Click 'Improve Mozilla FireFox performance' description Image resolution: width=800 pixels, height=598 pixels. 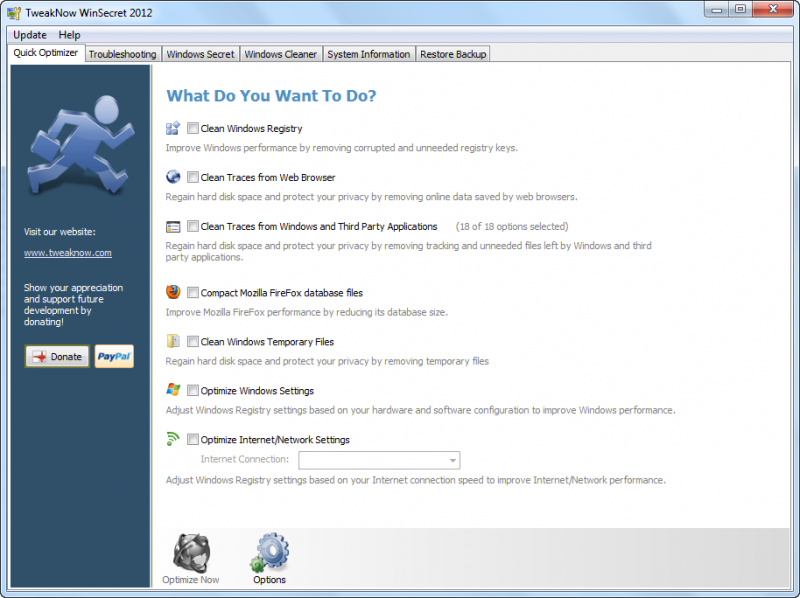(307, 312)
